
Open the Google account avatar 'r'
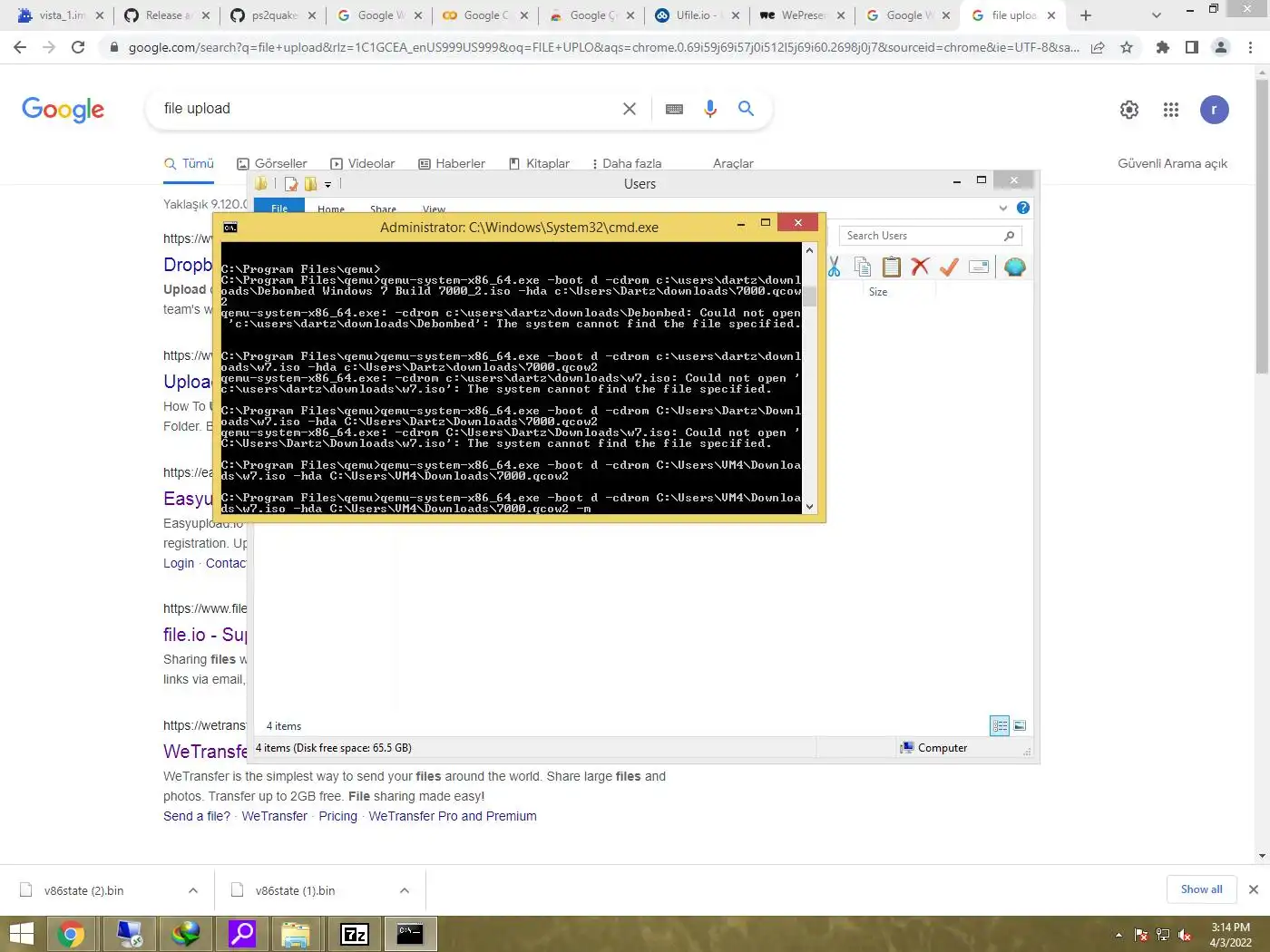coord(1215,110)
